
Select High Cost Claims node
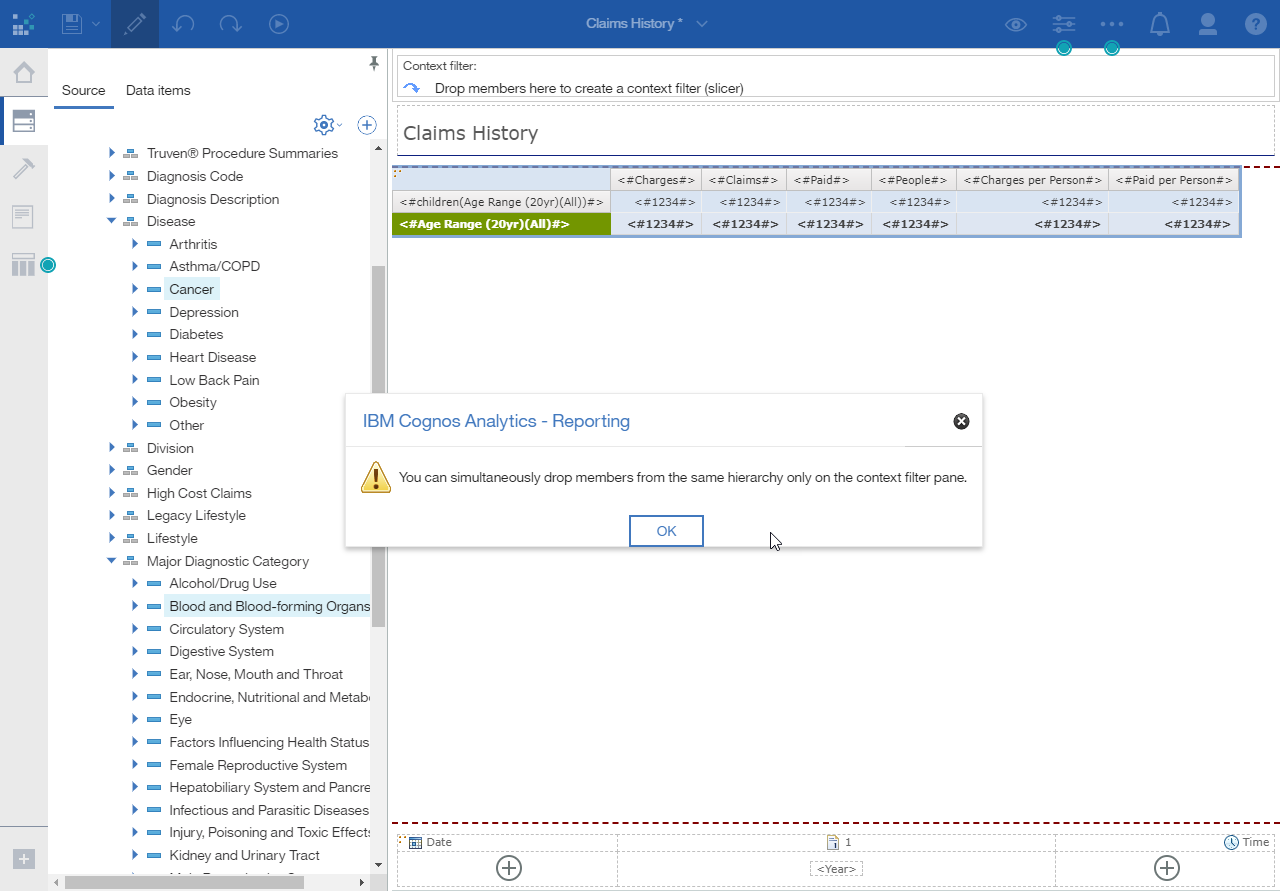click(199, 493)
